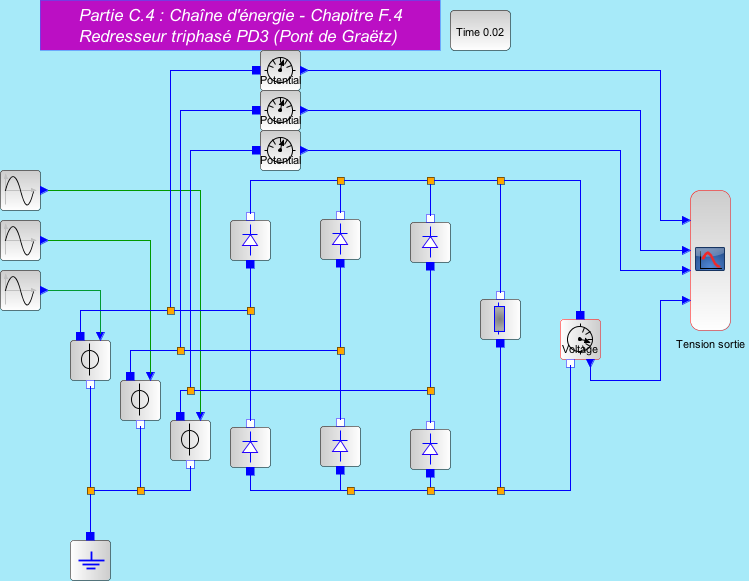Select the magenta Redresseur triphasé PD3 title block

pyautogui.click(x=239, y=26)
